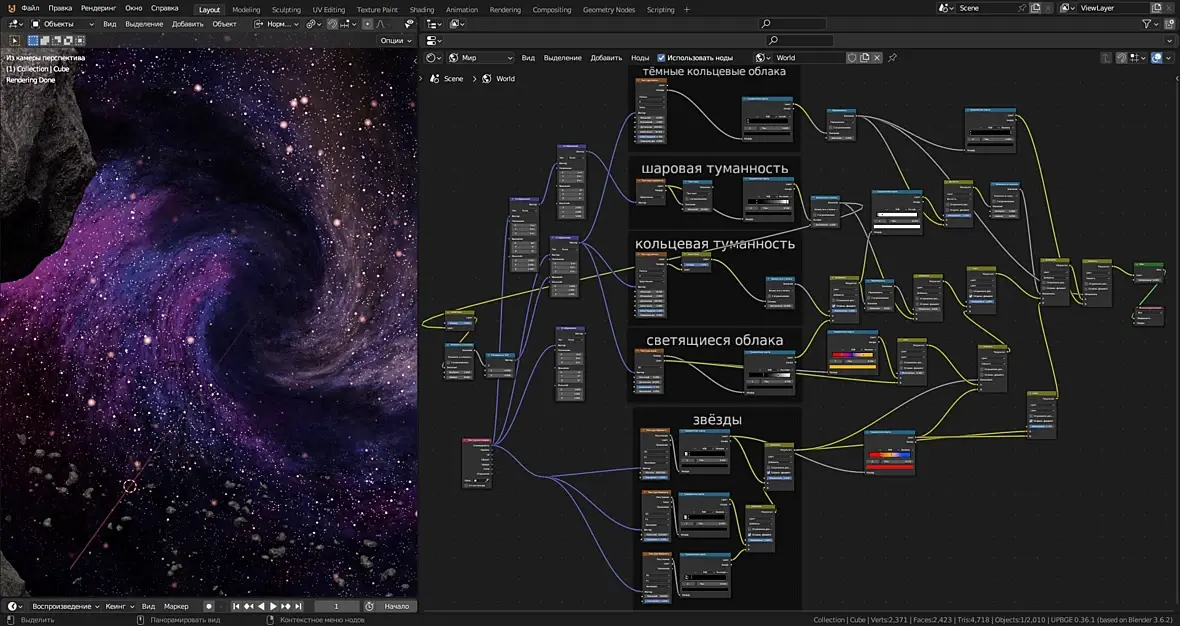Image resolution: width=1180 pixels, height=626 pixels.
Task: Click the fake user shield icon for World
Action: tap(852, 58)
